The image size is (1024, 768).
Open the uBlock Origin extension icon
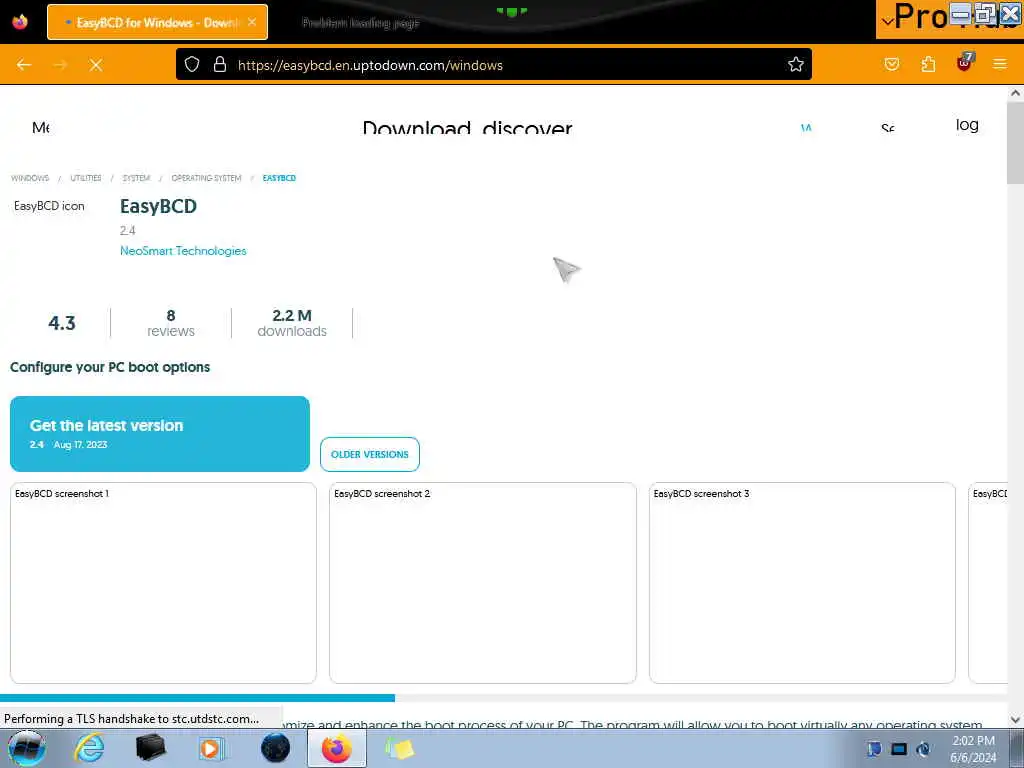coord(965,63)
